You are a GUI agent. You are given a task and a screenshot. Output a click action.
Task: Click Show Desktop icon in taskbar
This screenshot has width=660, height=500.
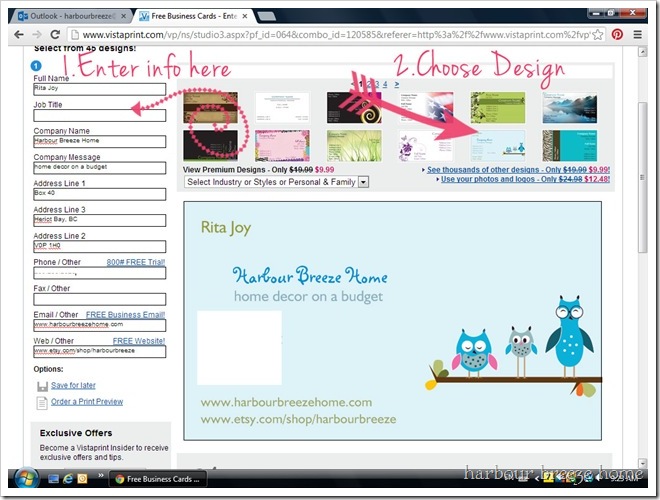[x=53, y=479]
